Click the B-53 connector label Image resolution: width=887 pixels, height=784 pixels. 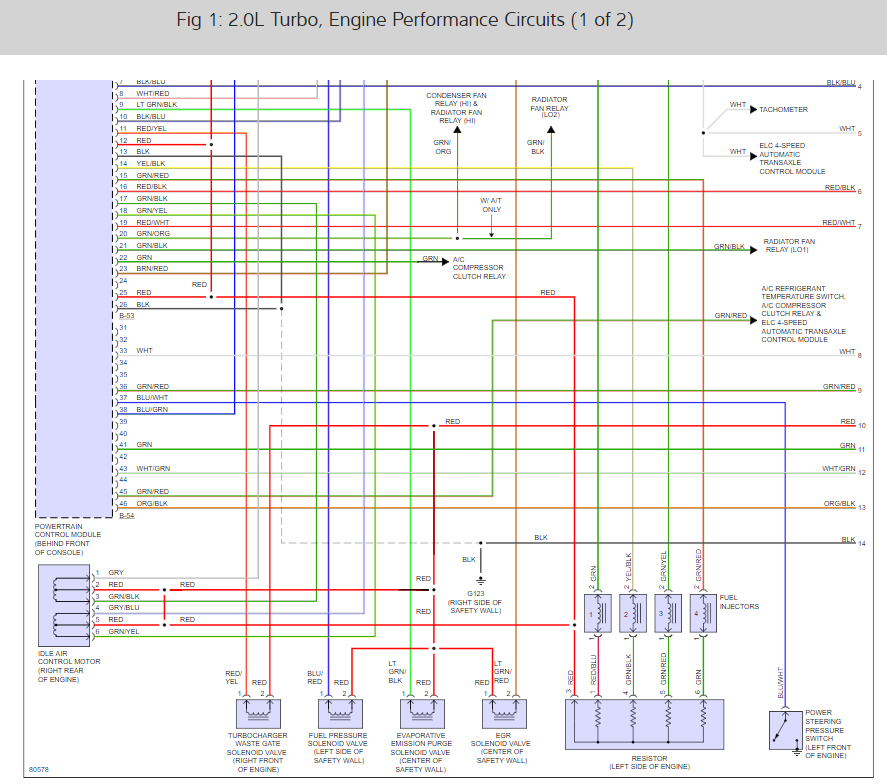(127, 316)
